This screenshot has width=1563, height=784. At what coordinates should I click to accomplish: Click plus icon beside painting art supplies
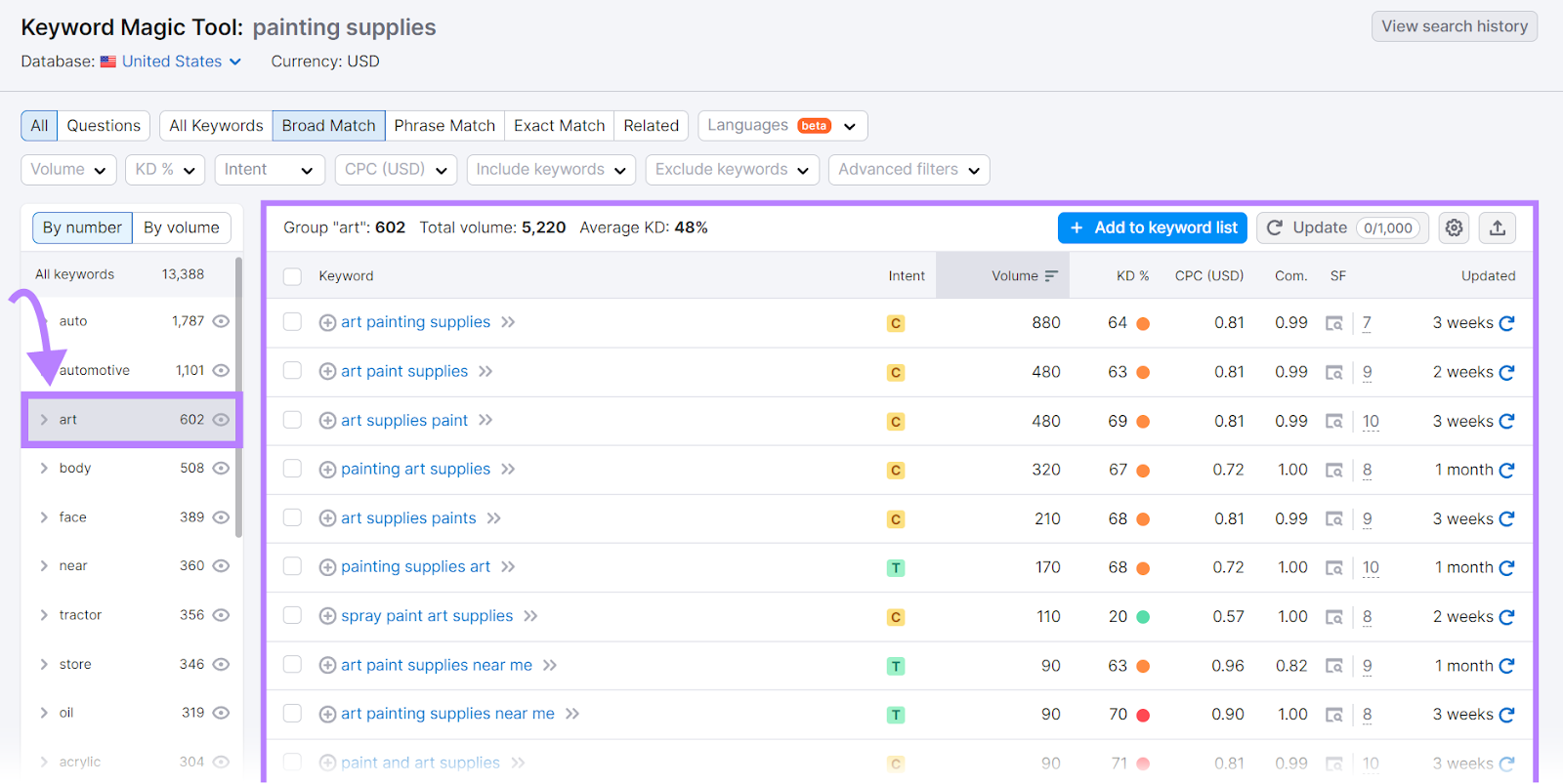click(x=327, y=470)
